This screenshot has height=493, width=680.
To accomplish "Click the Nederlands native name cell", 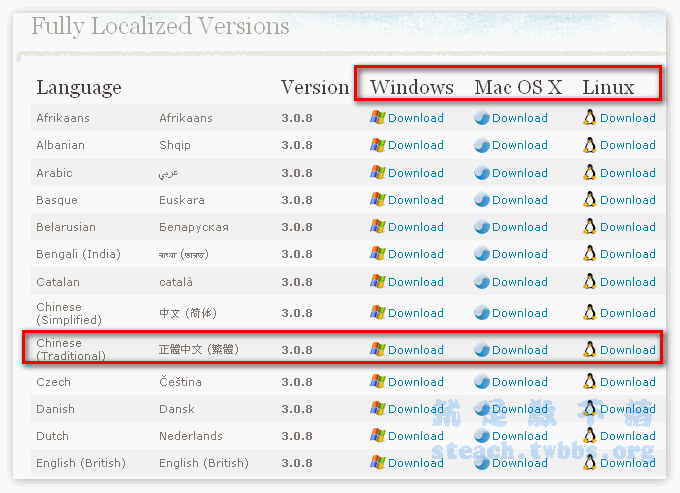I will pos(191,436).
